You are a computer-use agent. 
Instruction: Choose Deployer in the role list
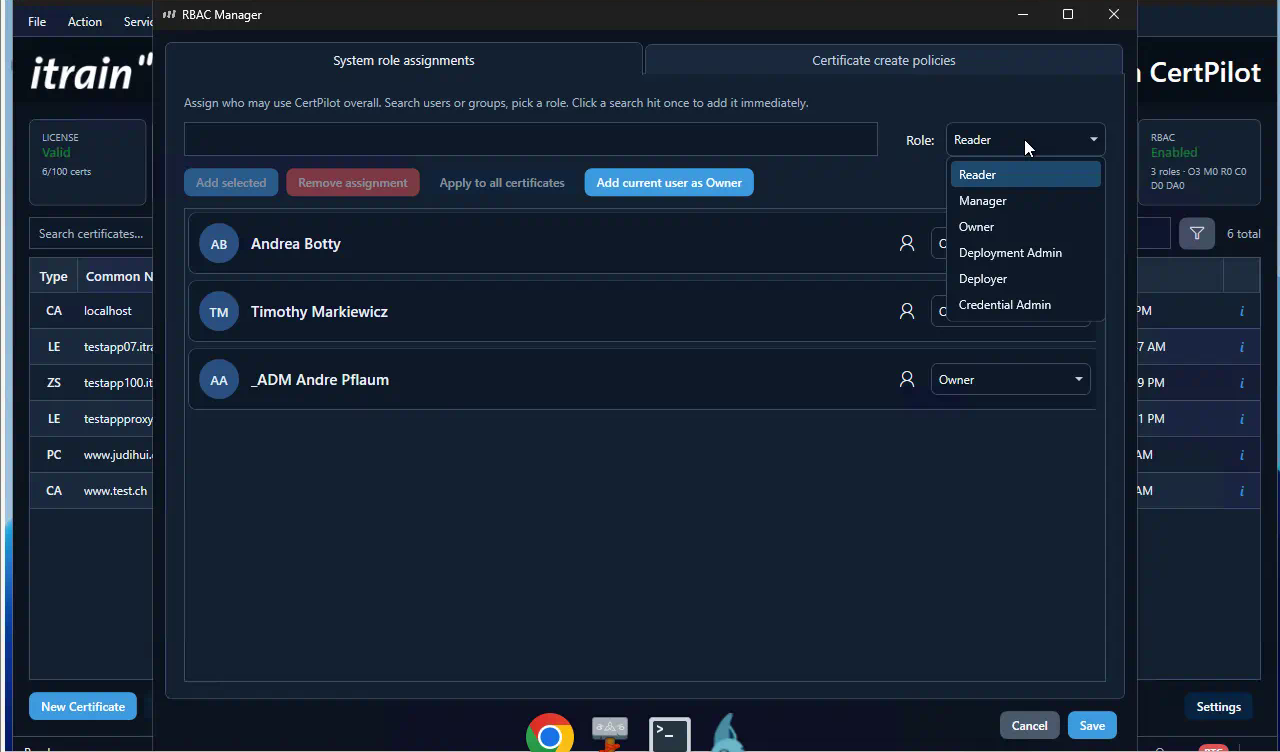[x=1025, y=278]
